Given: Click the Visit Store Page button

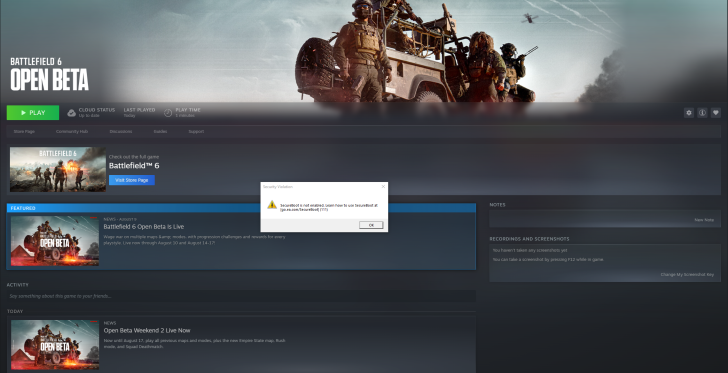Looking at the screenshot, I should [132, 180].
